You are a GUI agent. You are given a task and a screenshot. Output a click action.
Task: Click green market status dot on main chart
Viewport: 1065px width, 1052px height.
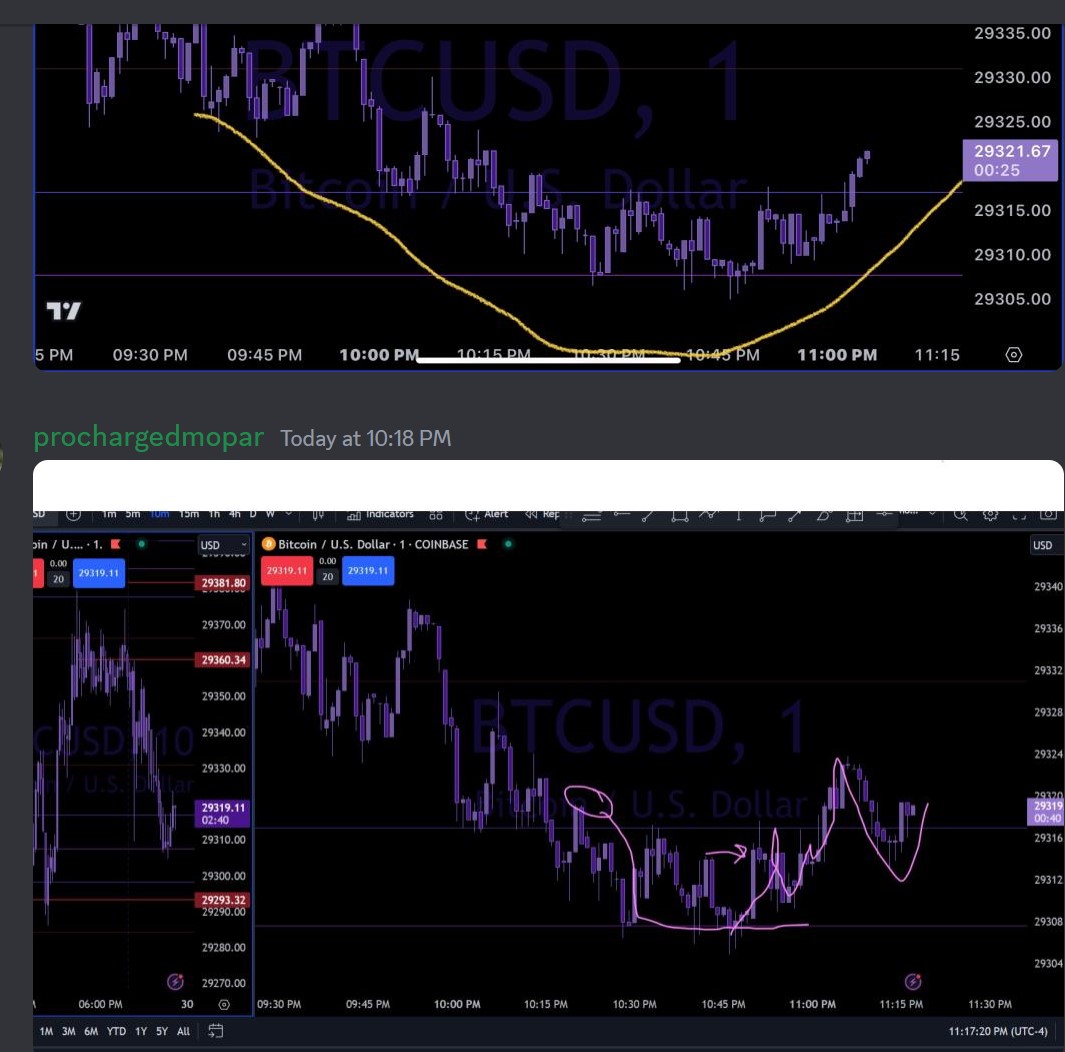tap(508, 544)
